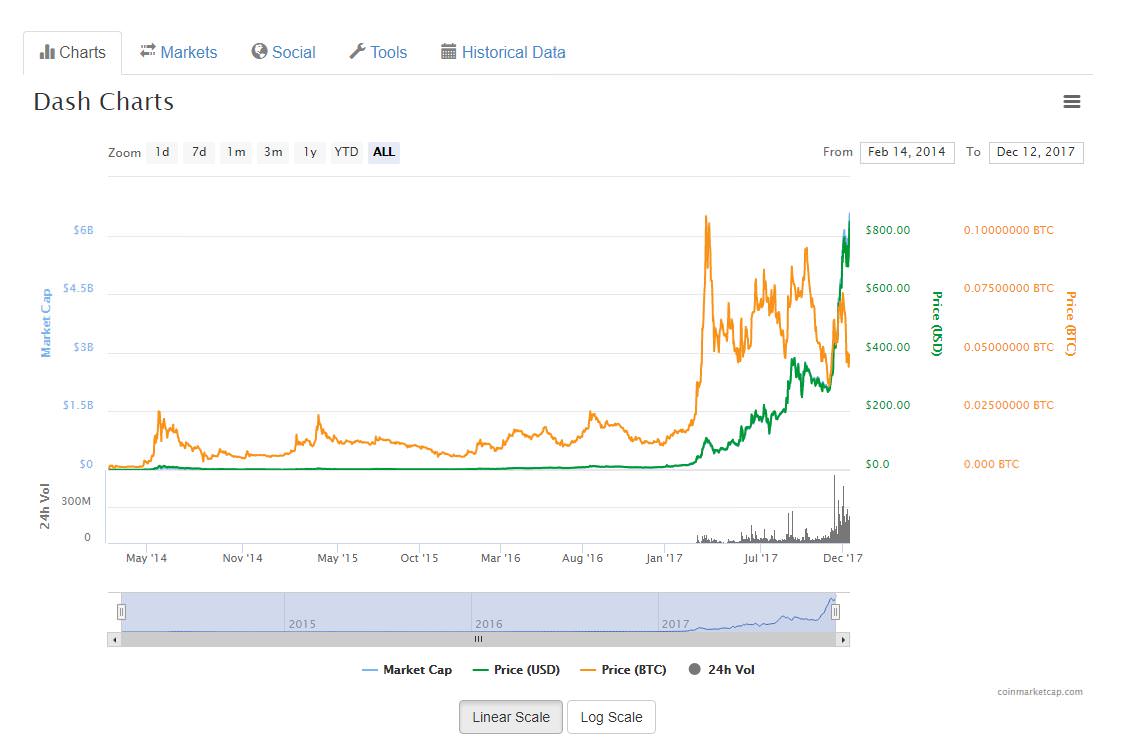Toggle Price (USD) series in legend
1147x754 pixels.
click(x=516, y=670)
